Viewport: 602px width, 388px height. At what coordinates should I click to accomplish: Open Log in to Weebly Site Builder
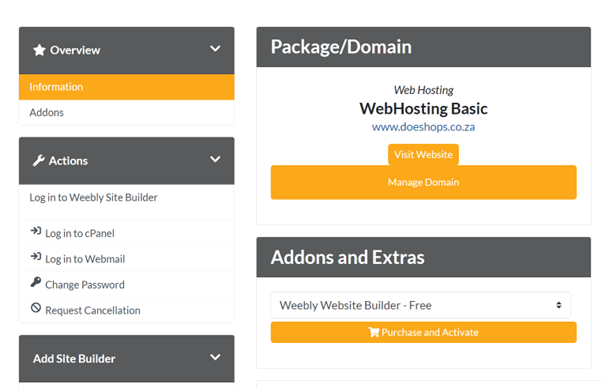pyautogui.click(x=127, y=202)
